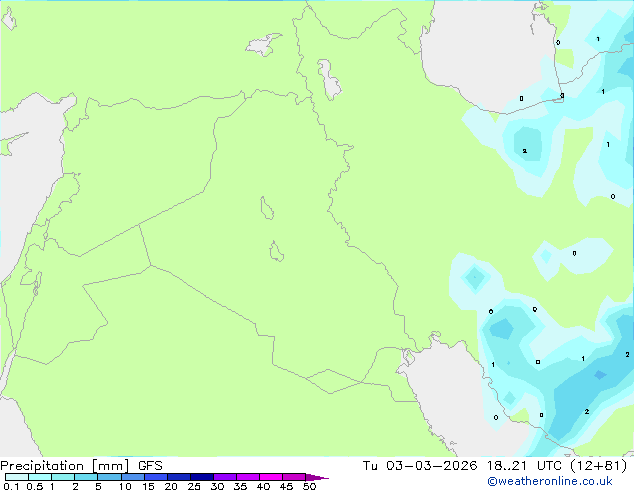Click the '(12+81)' forecast offset text

click(x=599, y=466)
